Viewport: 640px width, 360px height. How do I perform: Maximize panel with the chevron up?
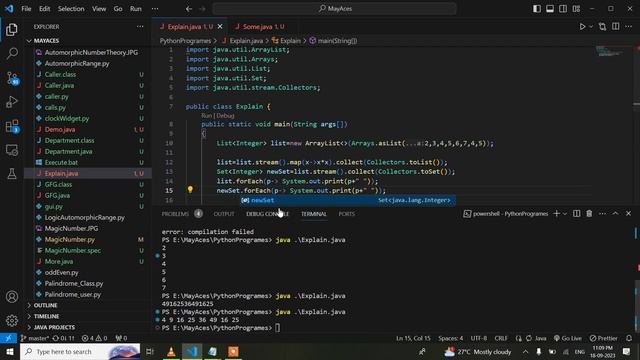pyautogui.click(x=615, y=213)
